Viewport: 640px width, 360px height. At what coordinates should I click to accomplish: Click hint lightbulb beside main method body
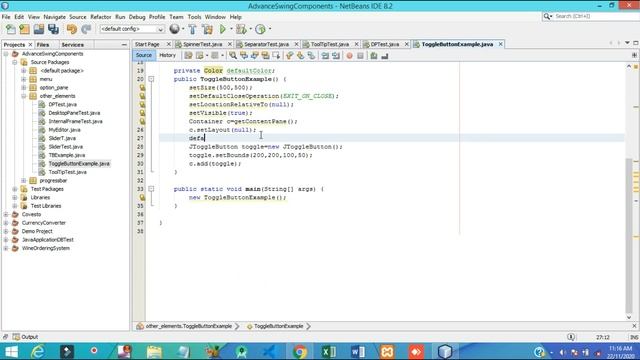click(x=142, y=198)
